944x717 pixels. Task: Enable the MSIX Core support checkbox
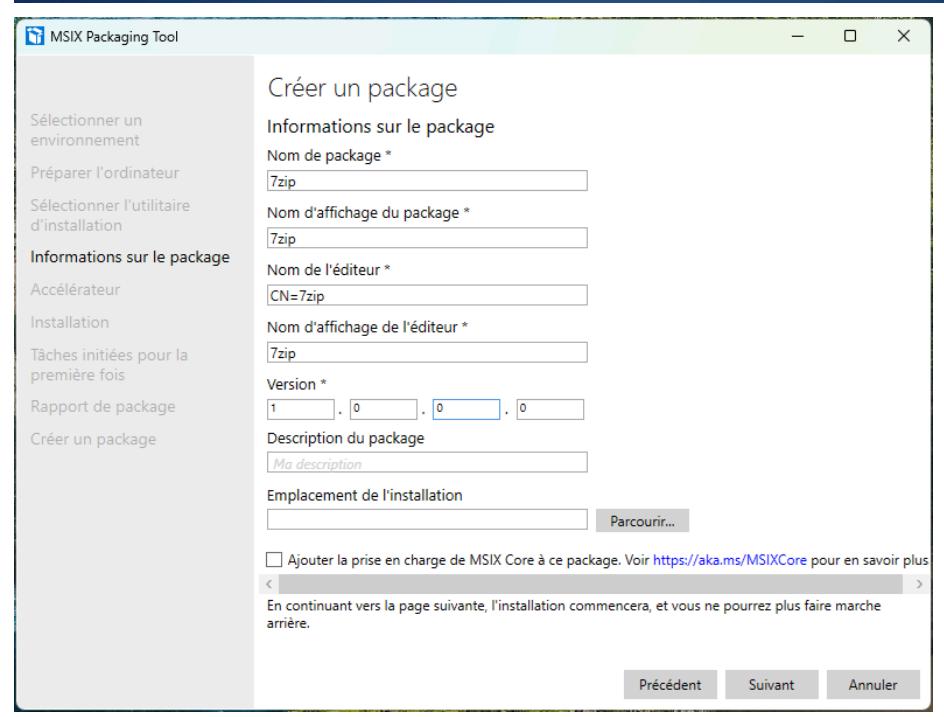click(x=274, y=560)
